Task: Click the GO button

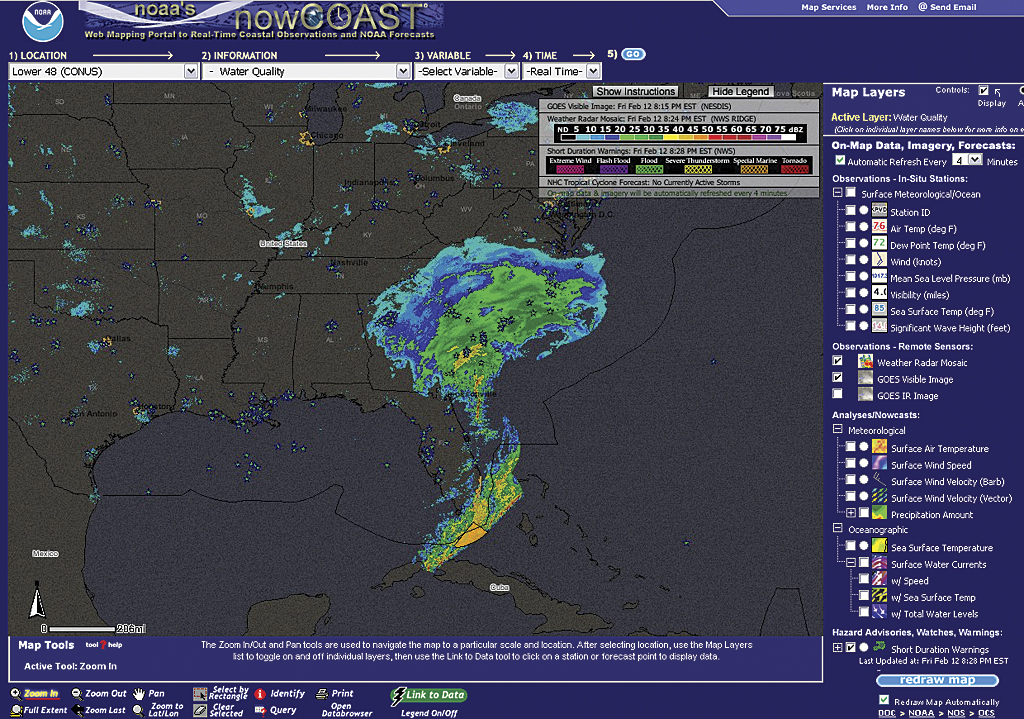Action: pos(633,54)
